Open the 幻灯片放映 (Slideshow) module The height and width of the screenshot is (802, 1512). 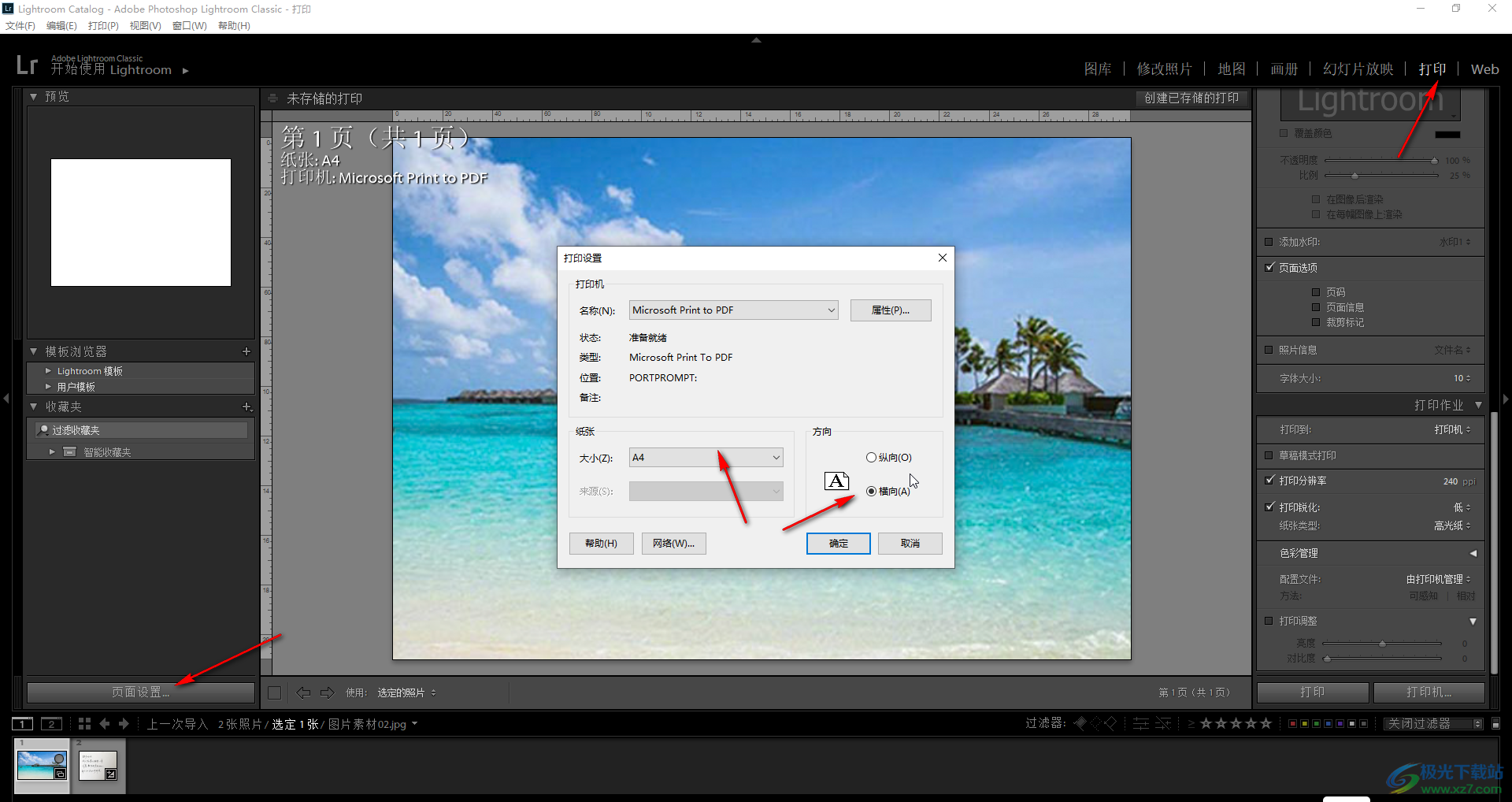pos(1358,69)
